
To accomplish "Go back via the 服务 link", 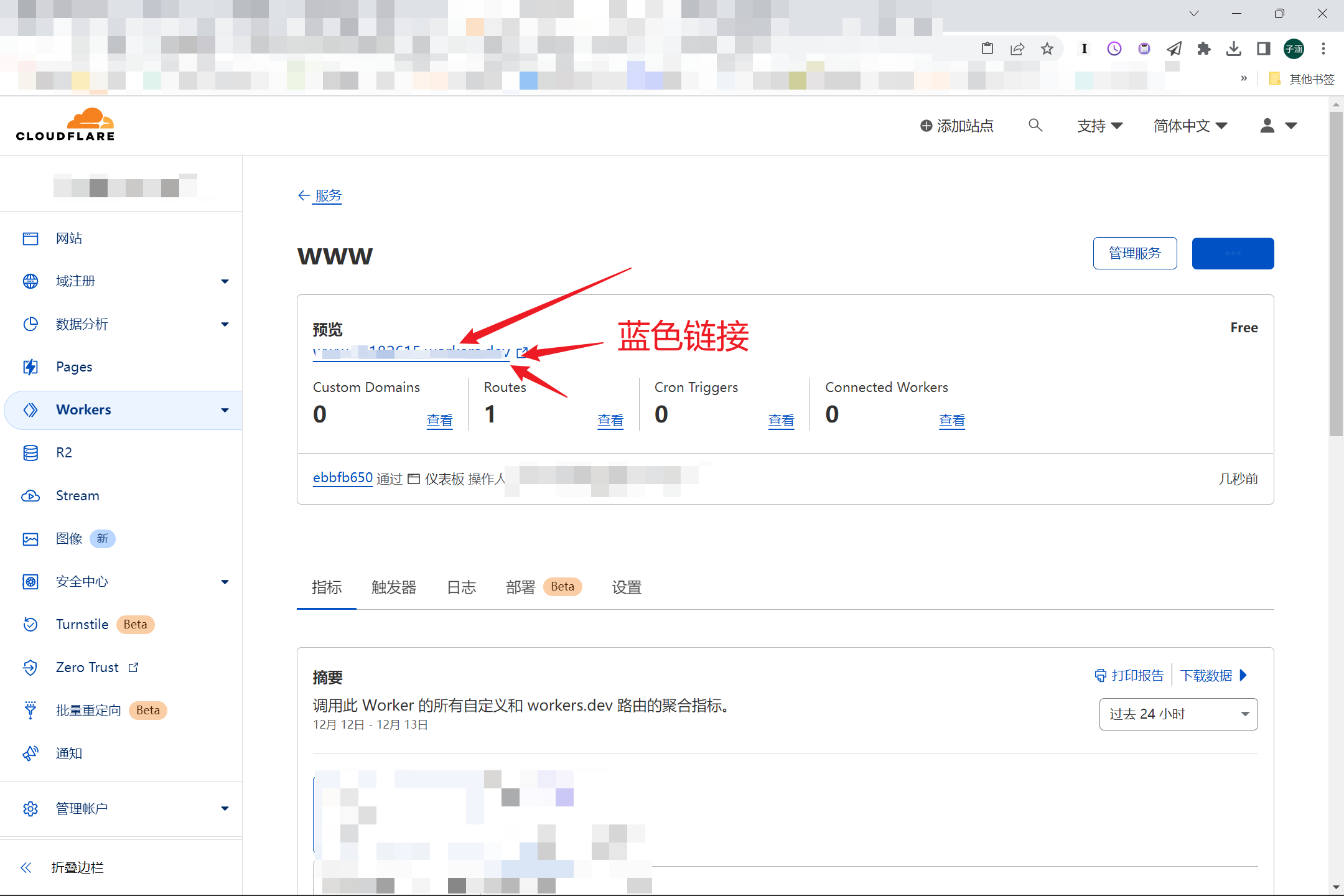I will point(320,195).
